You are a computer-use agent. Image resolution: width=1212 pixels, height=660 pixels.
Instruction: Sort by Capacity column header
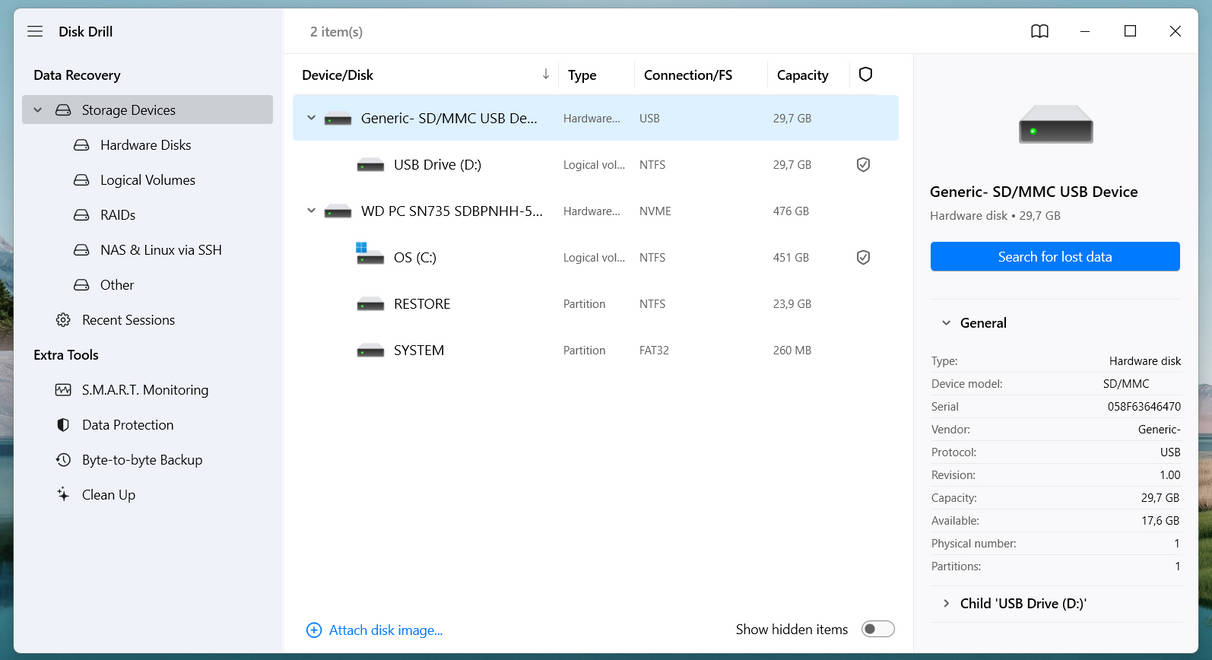point(802,75)
